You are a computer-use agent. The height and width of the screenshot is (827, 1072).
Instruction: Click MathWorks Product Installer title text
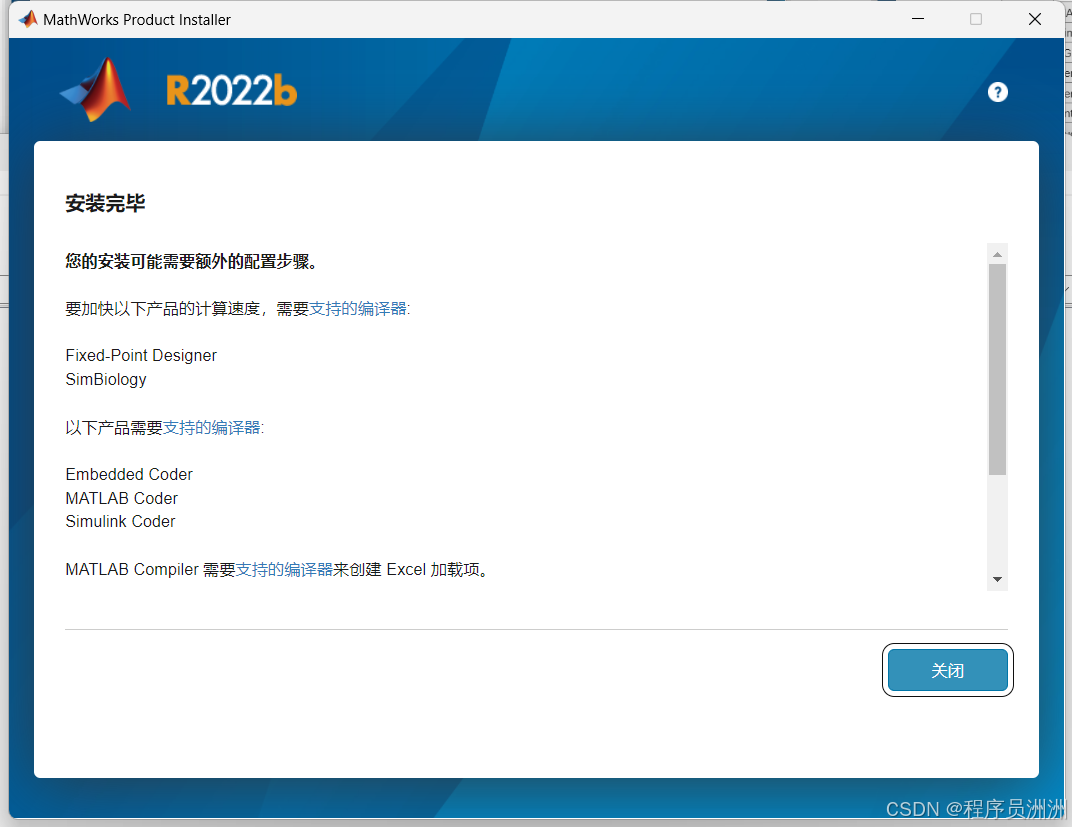tap(137, 20)
